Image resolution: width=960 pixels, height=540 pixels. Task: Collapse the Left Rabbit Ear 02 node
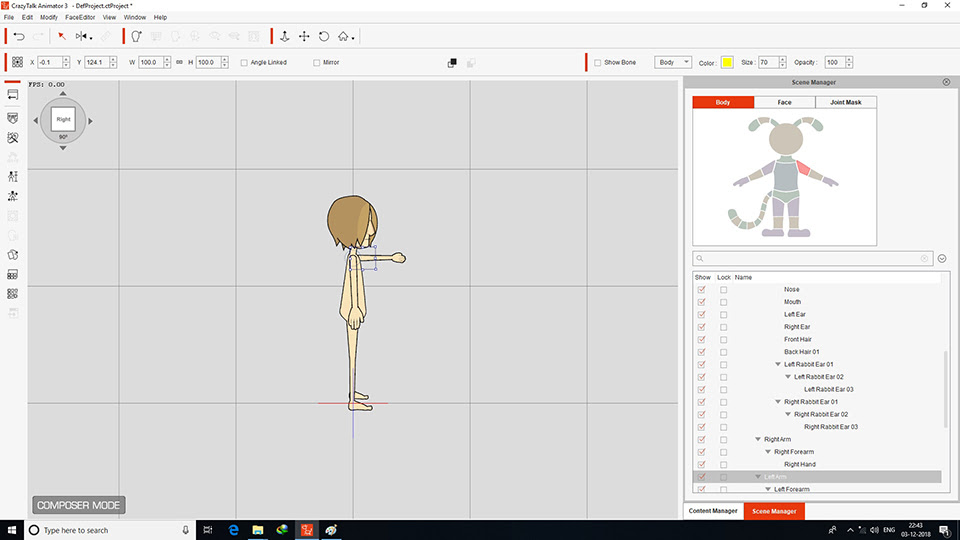pos(788,377)
